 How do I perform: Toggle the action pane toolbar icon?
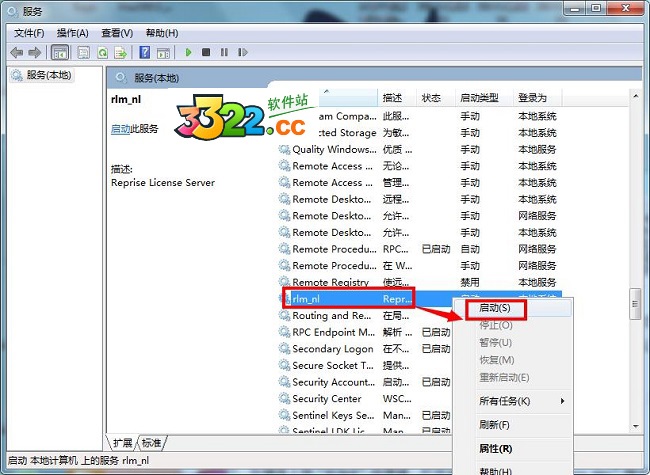coord(163,53)
